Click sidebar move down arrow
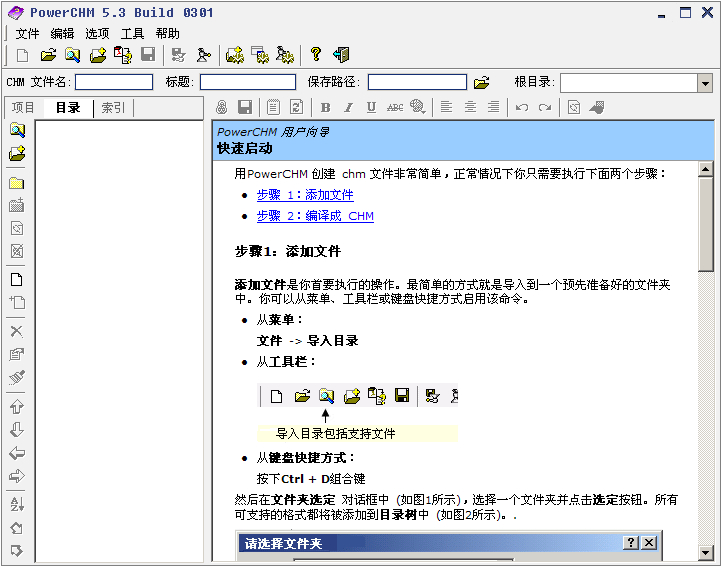Image resolution: width=723 pixels, height=568 pixels. pyautogui.click(x=17, y=430)
